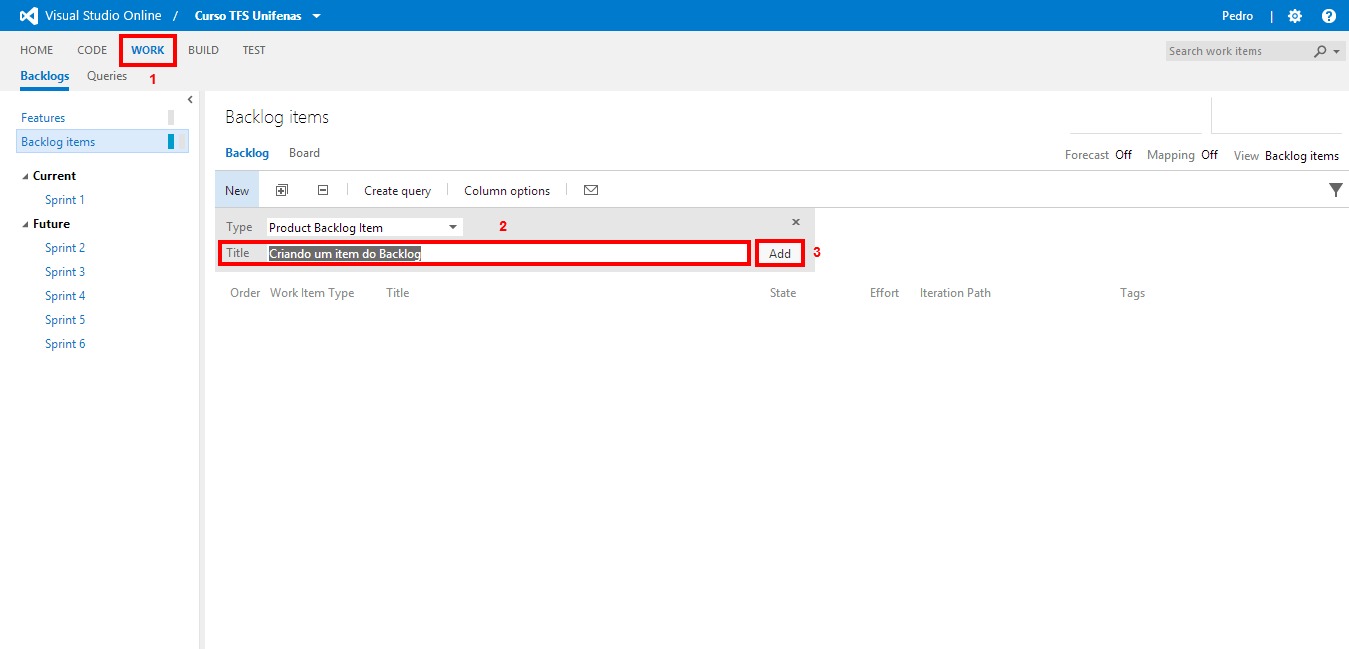Click the Tags column header
The width and height of the screenshot is (1349, 649).
[1132, 293]
